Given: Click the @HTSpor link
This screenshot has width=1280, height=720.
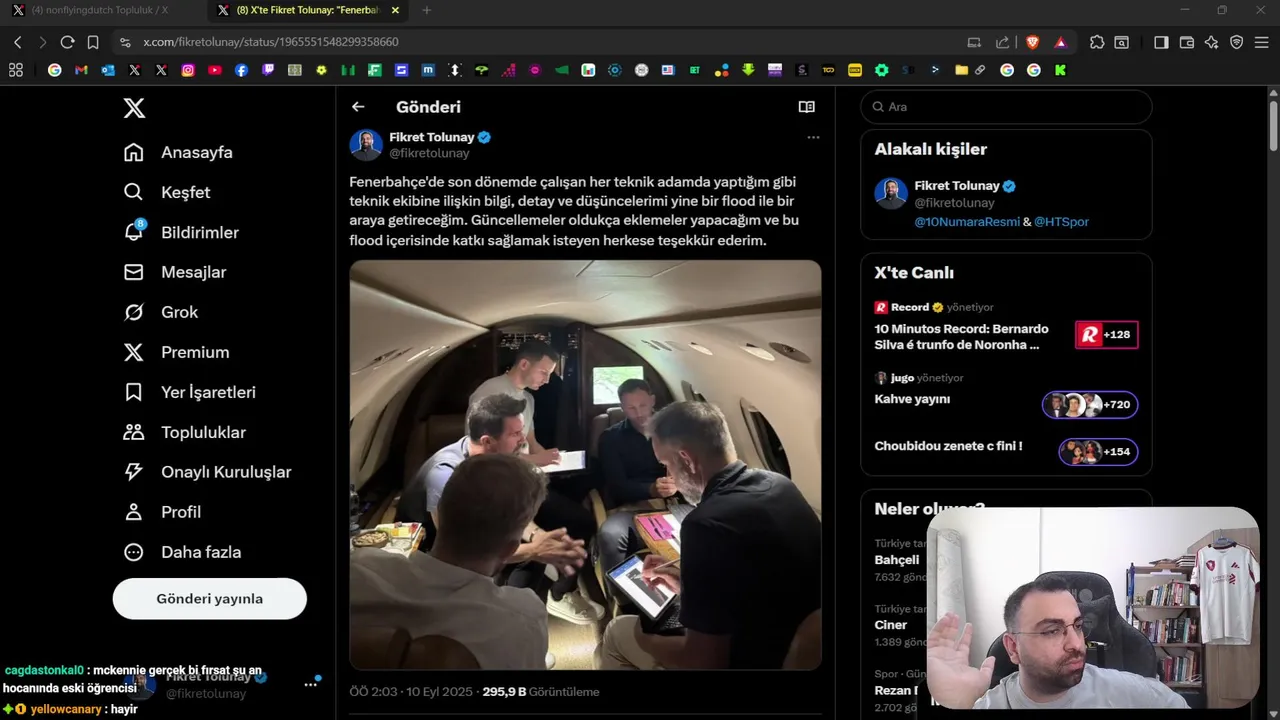Looking at the screenshot, I should click(x=1061, y=222).
